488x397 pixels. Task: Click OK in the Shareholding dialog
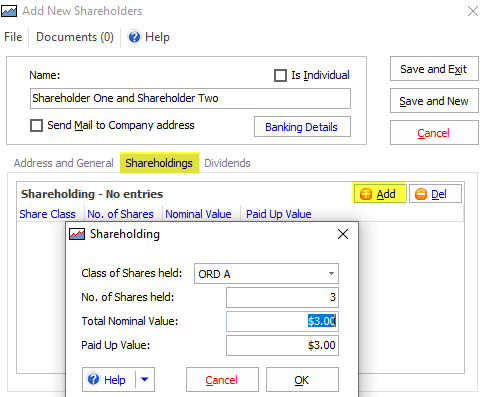point(302,380)
